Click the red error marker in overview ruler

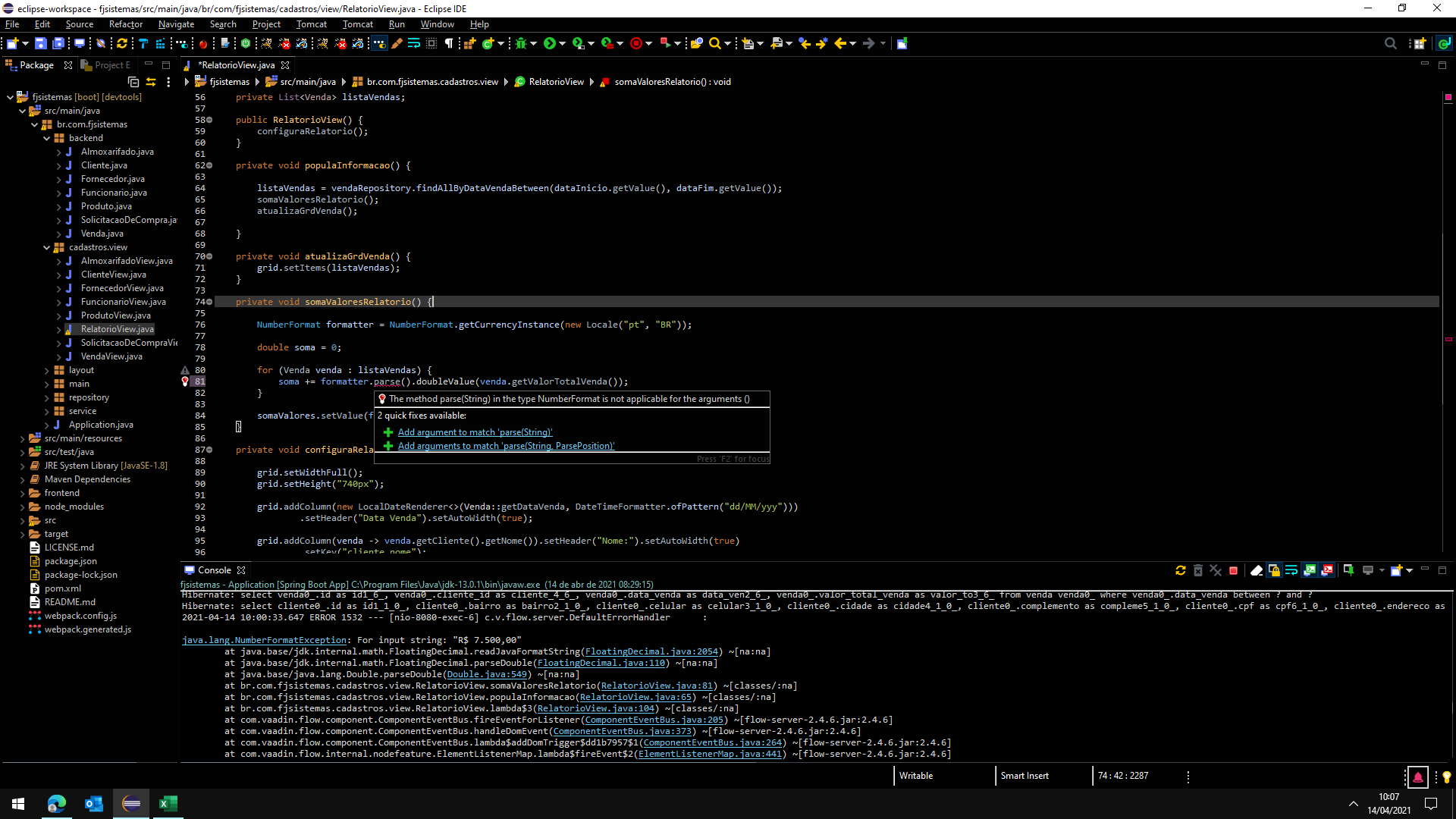click(1448, 339)
